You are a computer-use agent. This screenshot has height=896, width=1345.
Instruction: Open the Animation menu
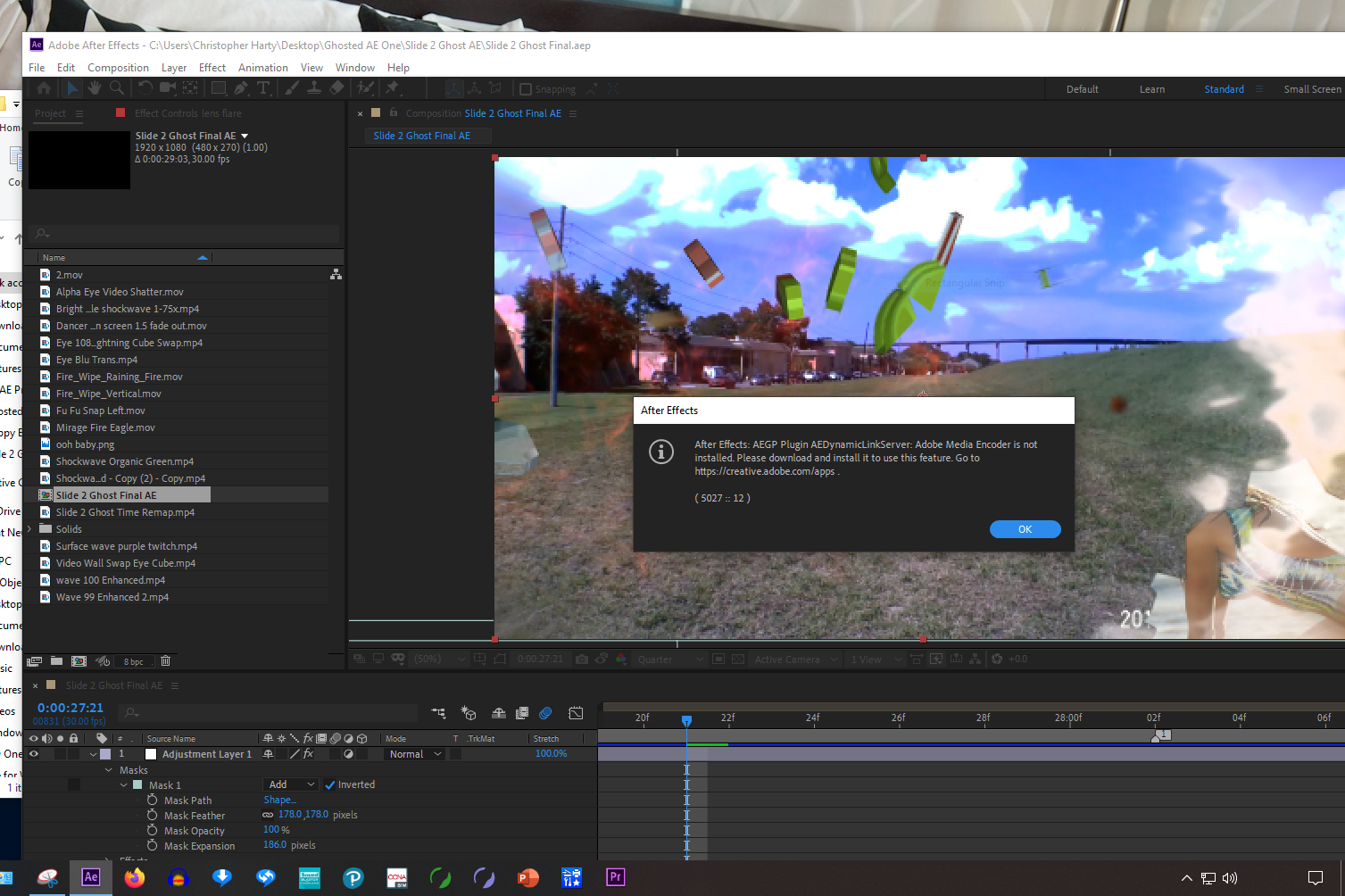262,67
